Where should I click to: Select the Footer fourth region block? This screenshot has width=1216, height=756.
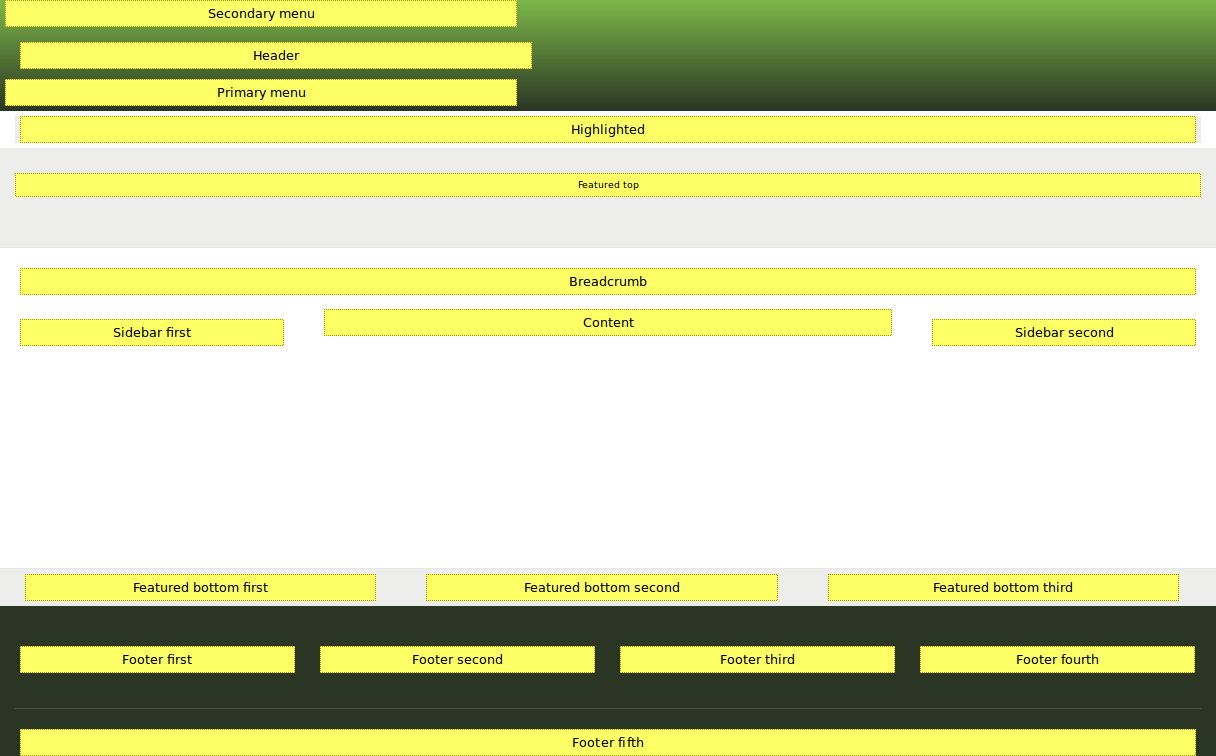click(x=1057, y=660)
